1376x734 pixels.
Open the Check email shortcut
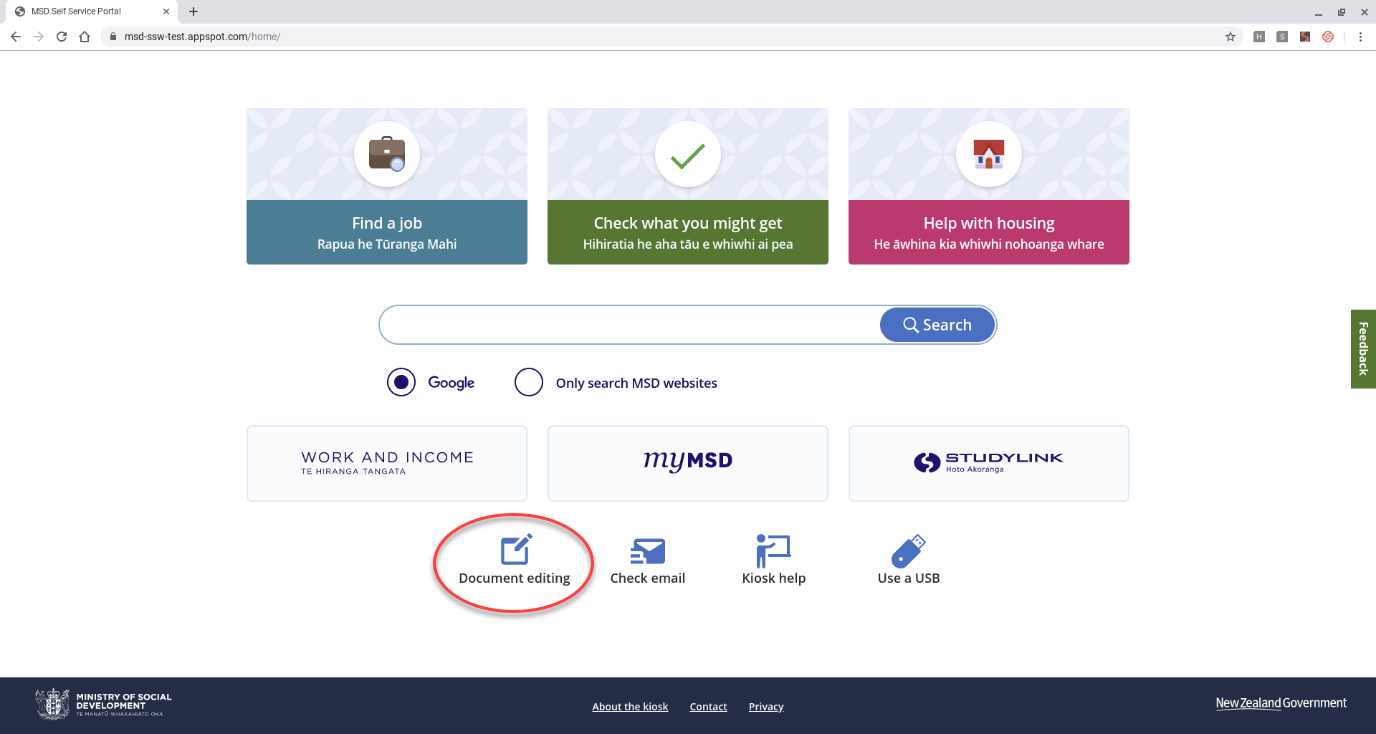647,561
